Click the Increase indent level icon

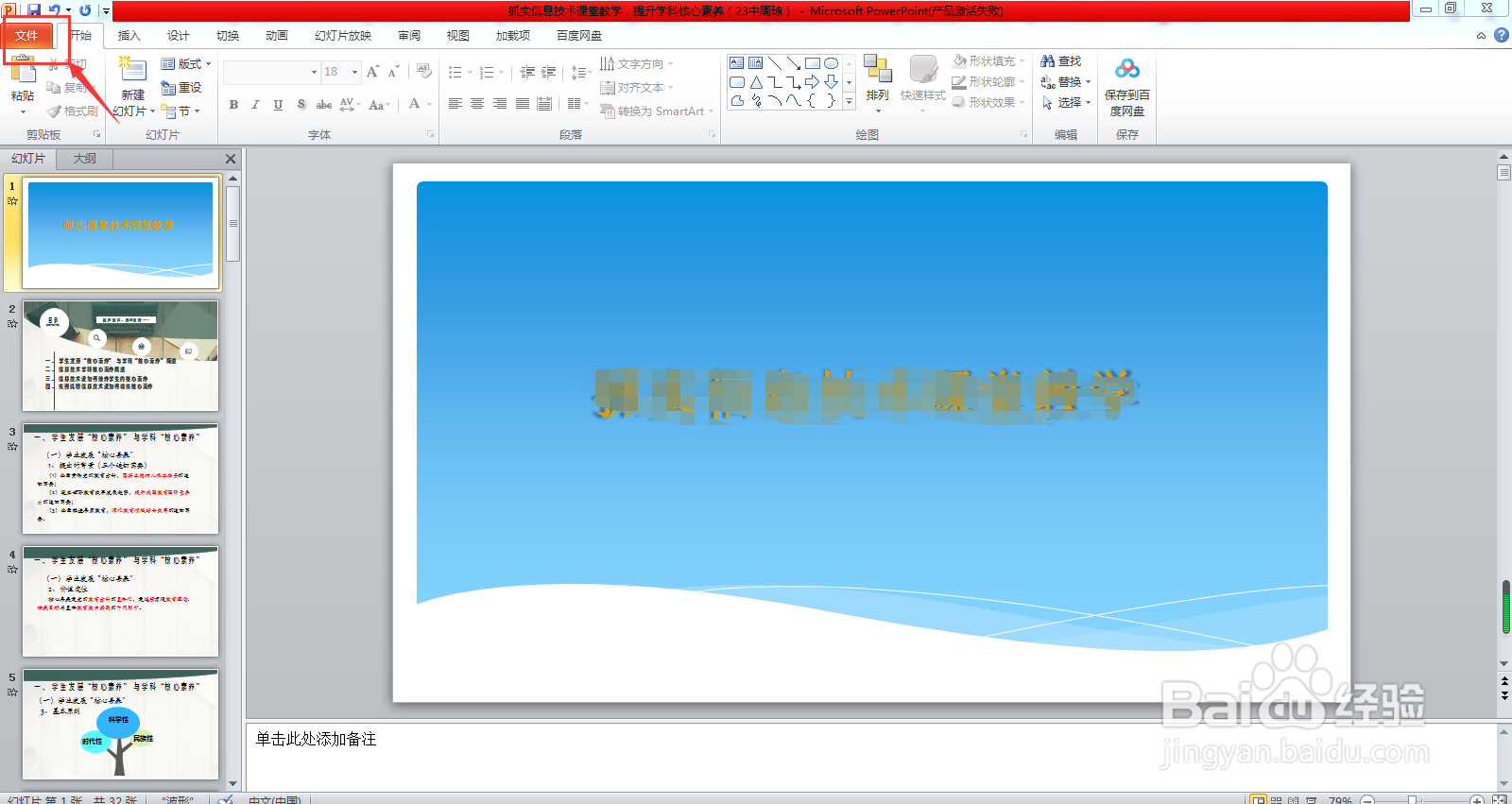548,72
